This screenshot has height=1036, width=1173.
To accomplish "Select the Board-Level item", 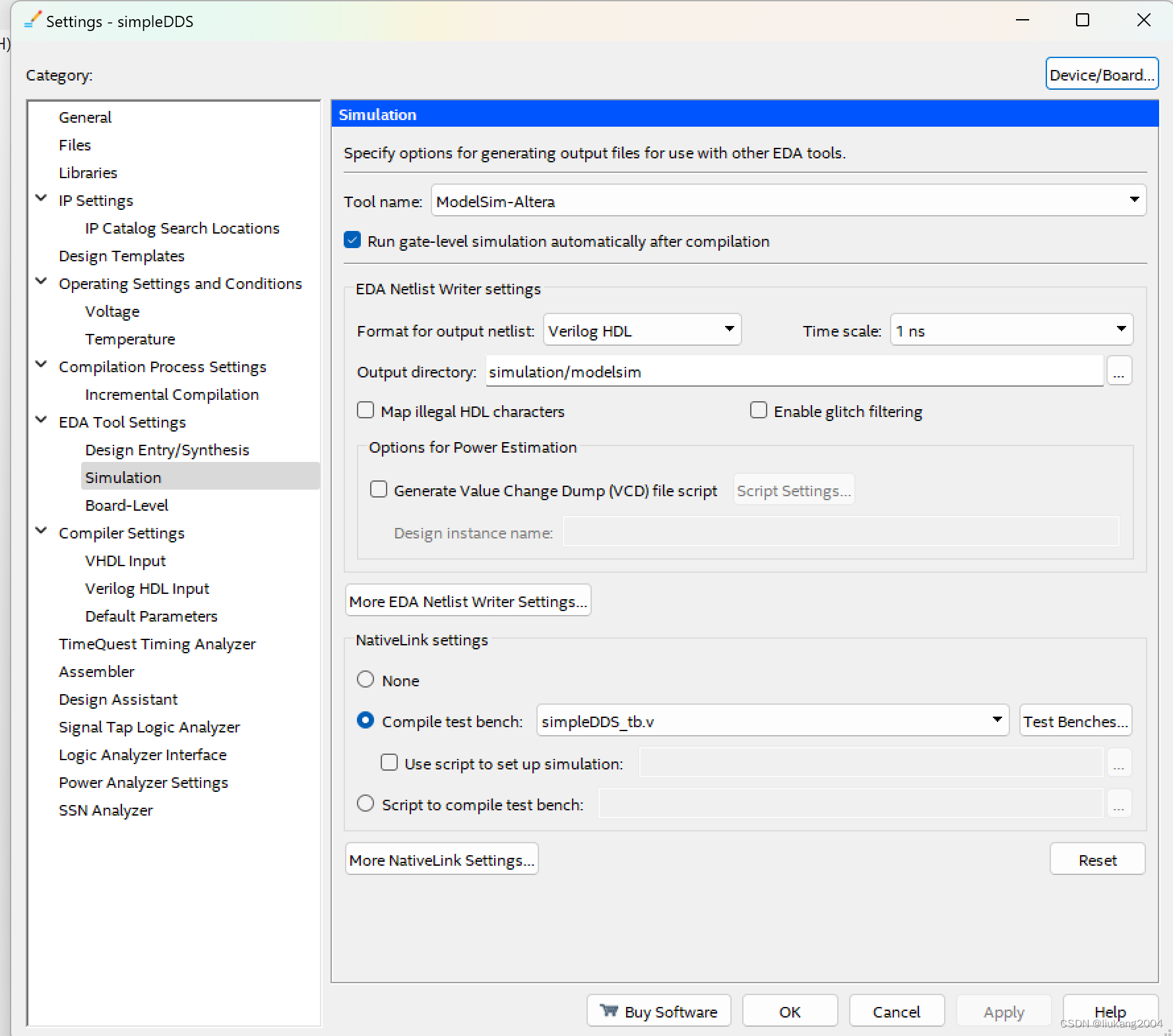I will 127,505.
